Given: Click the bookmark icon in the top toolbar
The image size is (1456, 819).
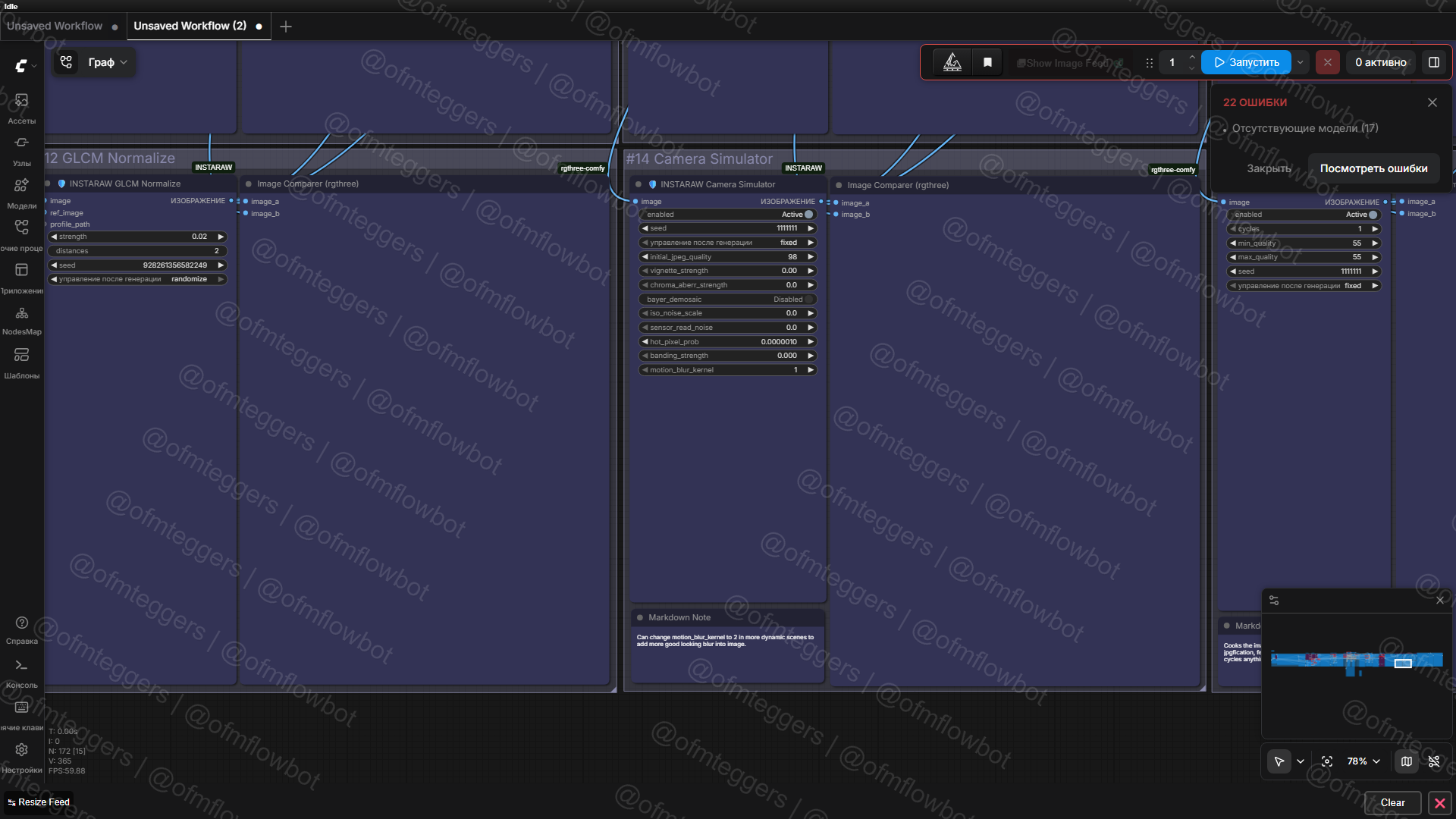Looking at the screenshot, I should point(987,63).
